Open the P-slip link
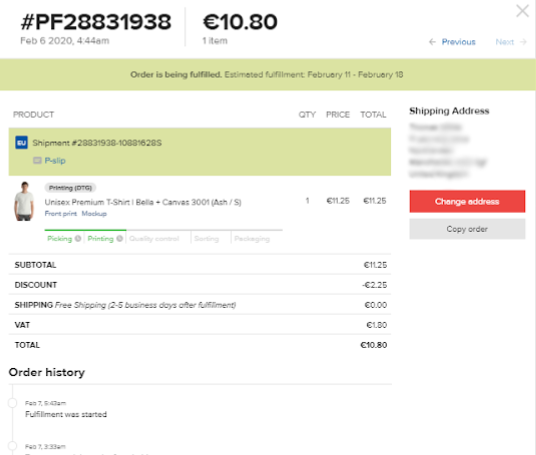The width and height of the screenshot is (536, 455). [x=55, y=160]
